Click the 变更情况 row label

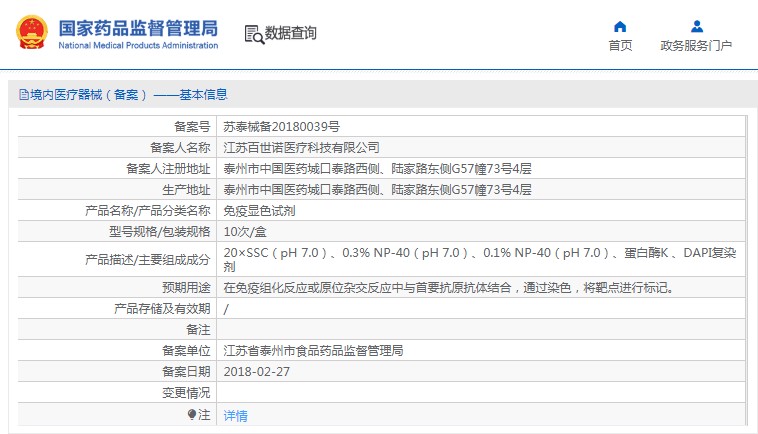[187, 393]
